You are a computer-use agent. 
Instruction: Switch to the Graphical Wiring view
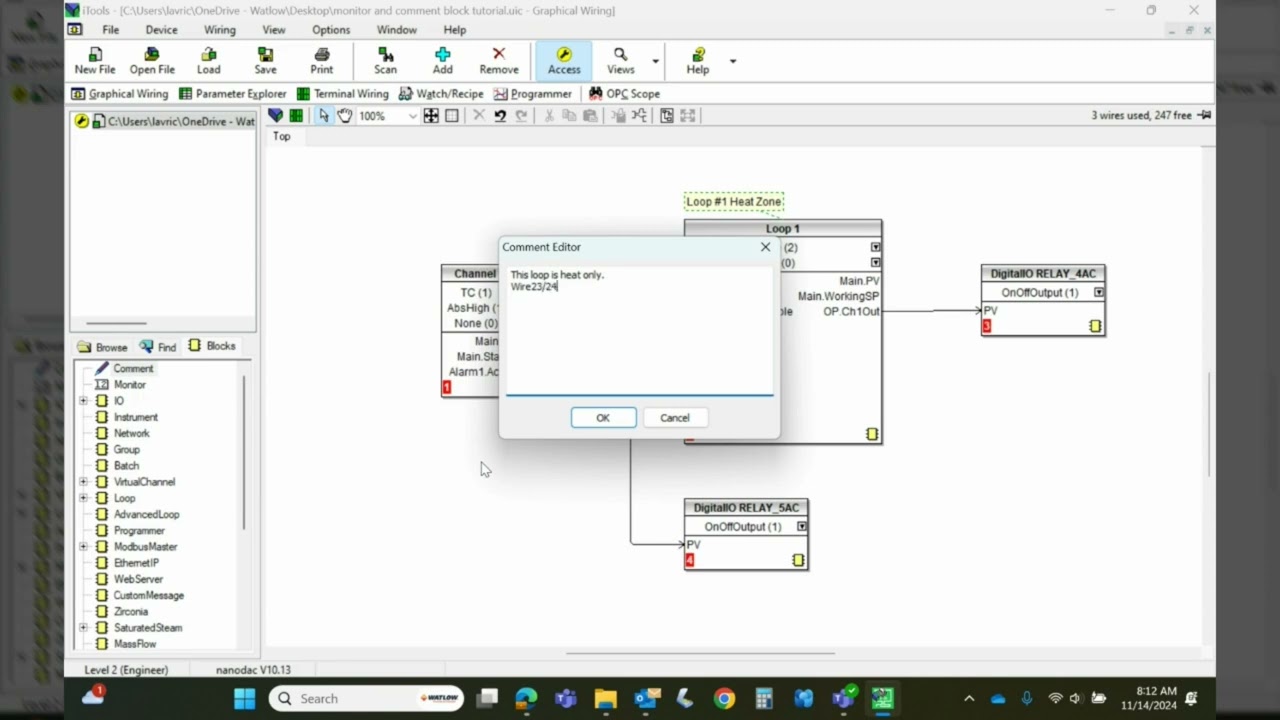(119, 93)
